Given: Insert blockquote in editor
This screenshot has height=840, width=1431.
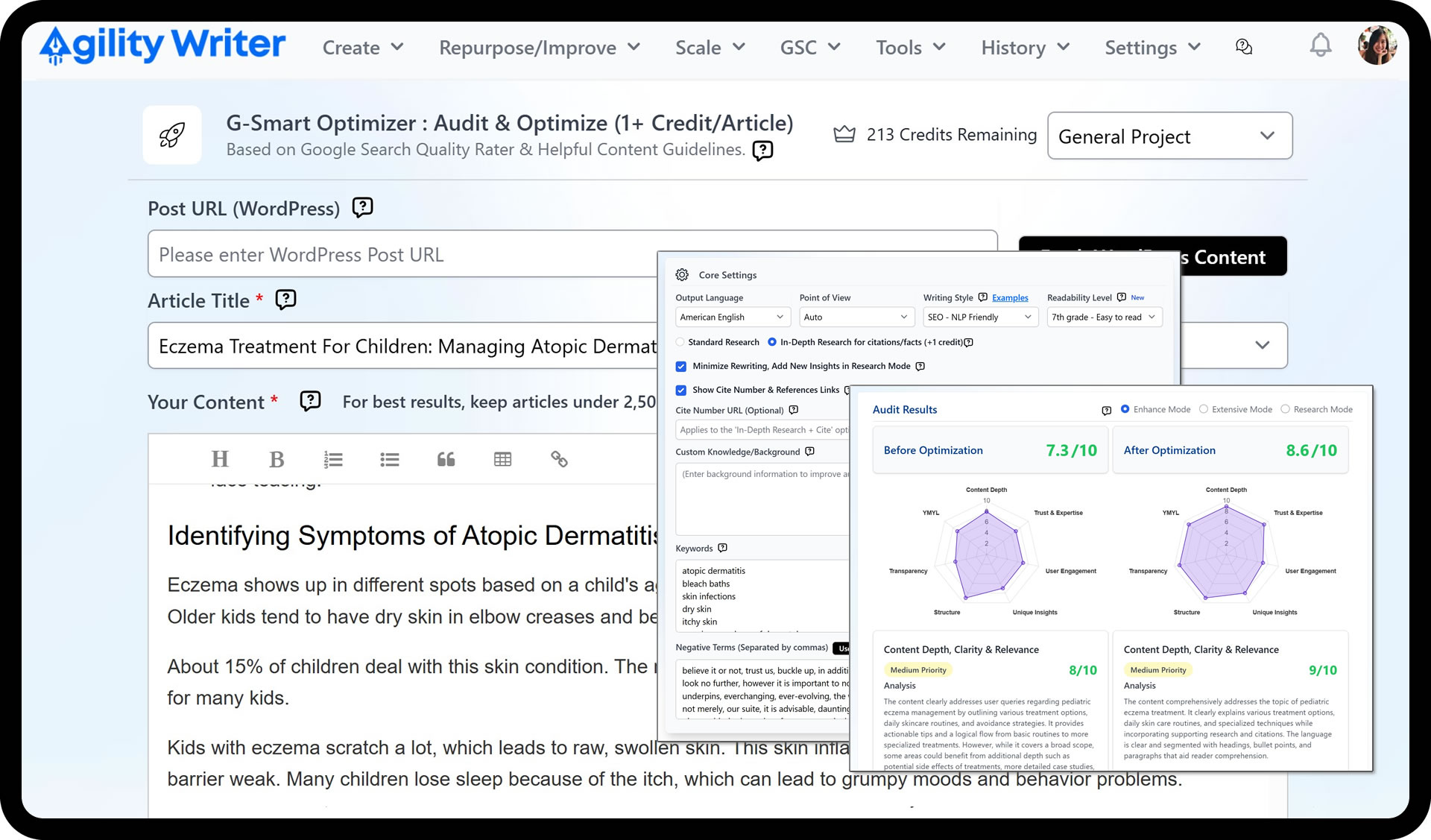Looking at the screenshot, I should (446, 459).
